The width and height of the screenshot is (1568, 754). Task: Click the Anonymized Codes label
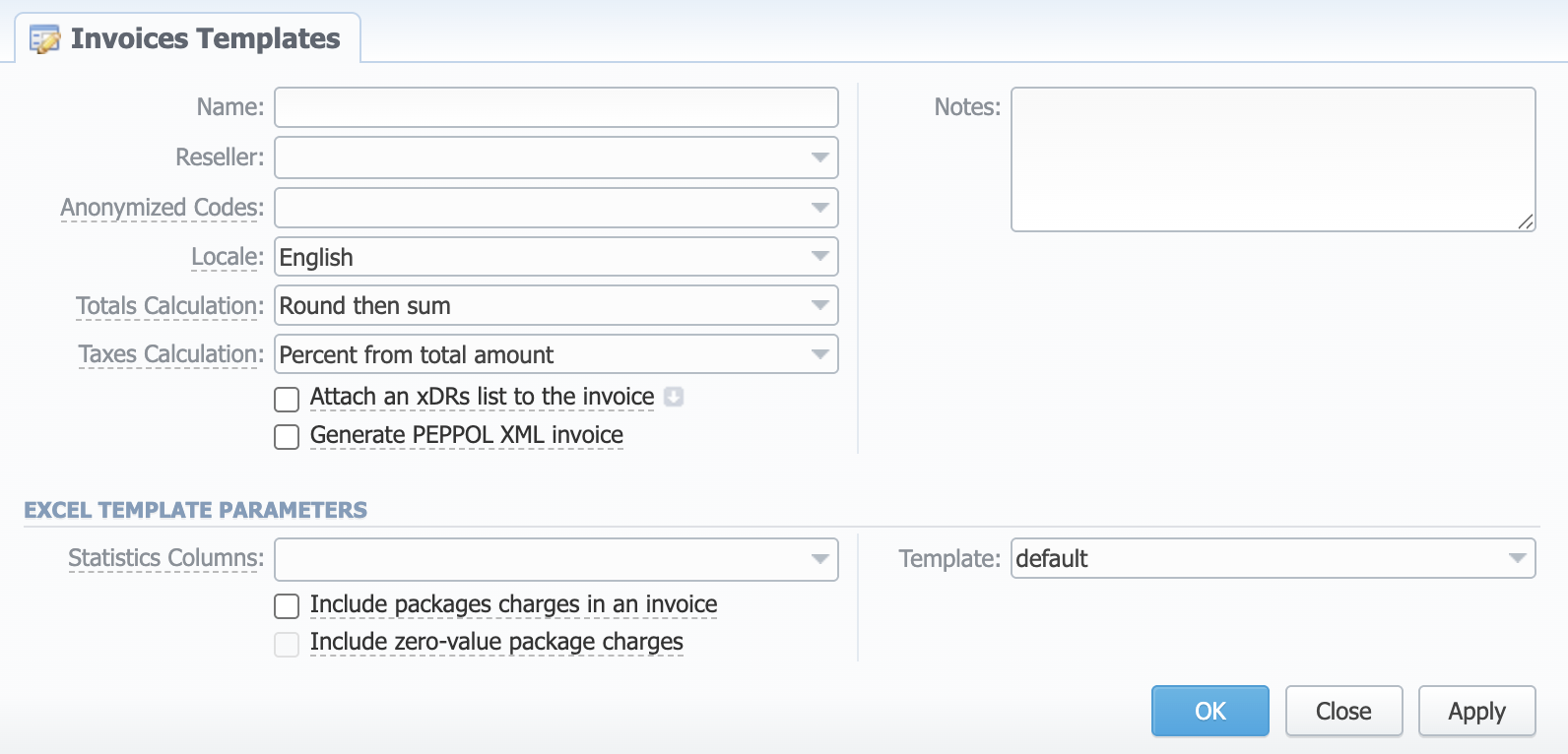[163, 208]
